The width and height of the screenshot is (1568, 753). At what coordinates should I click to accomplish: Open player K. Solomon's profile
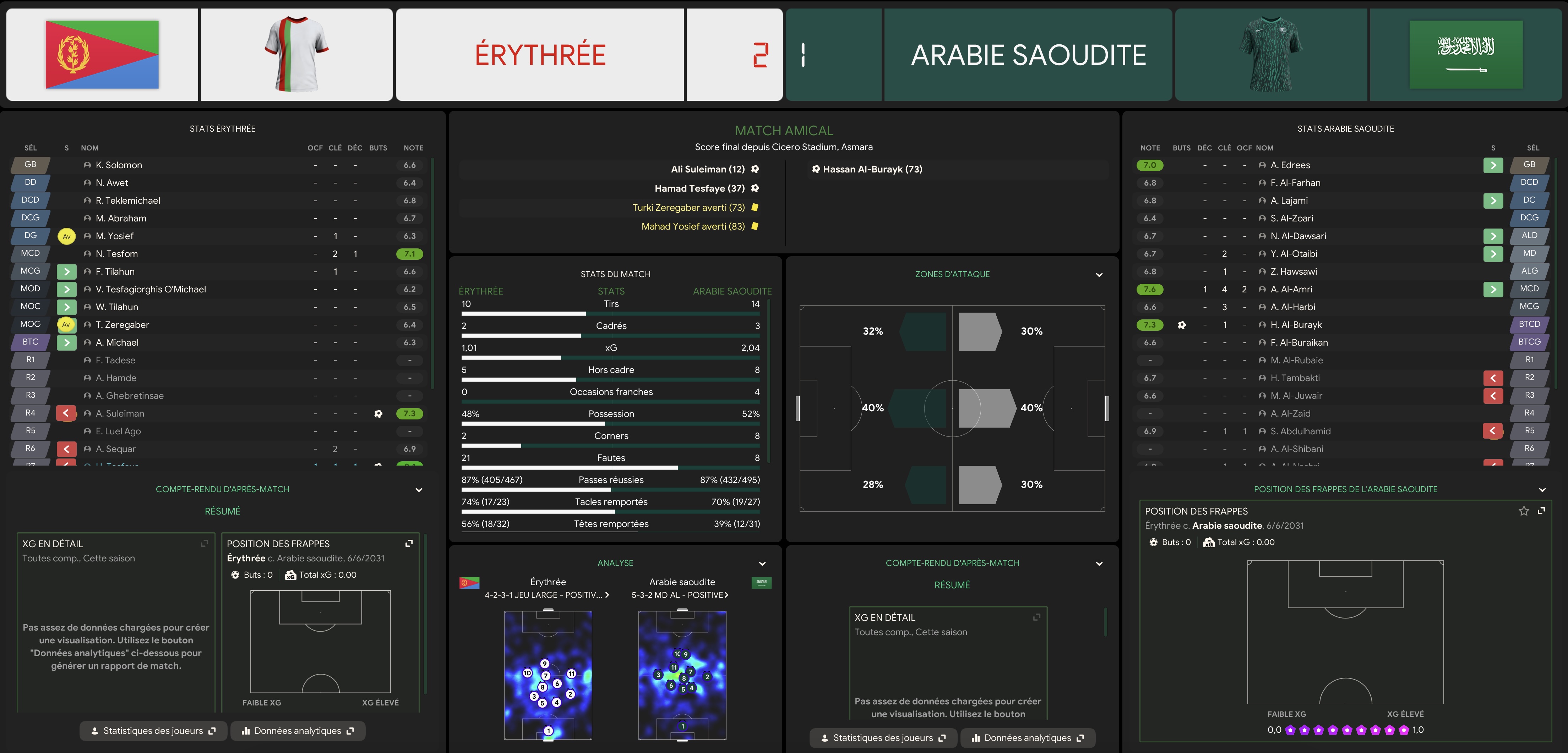point(119,165)
